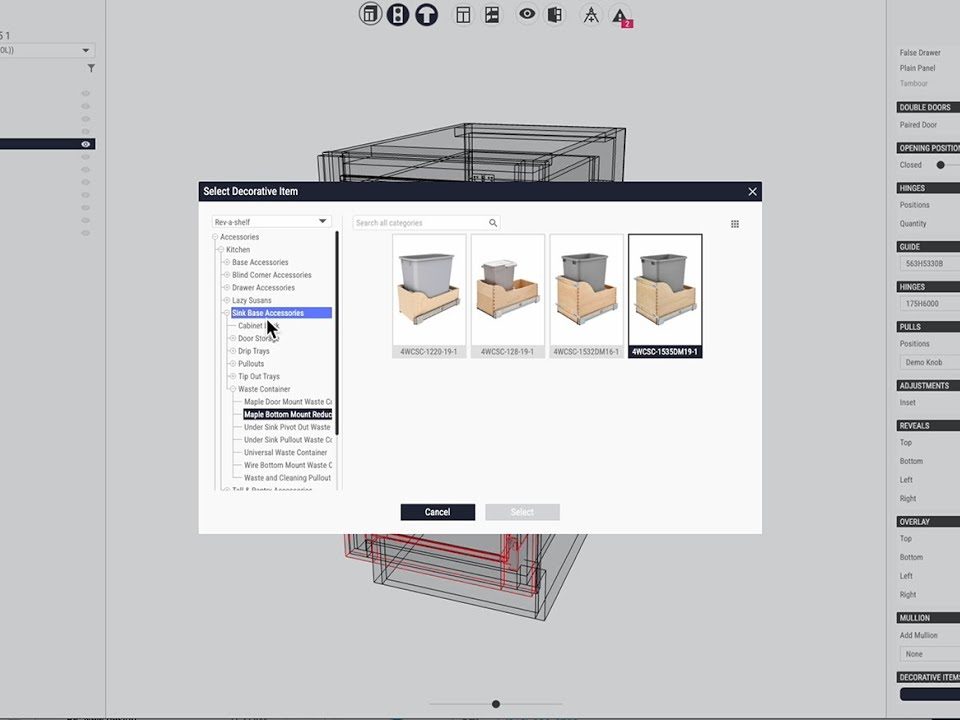Switch item view with the grid icon
Viewport: 960px width, 720px height.
pos(735,224)
